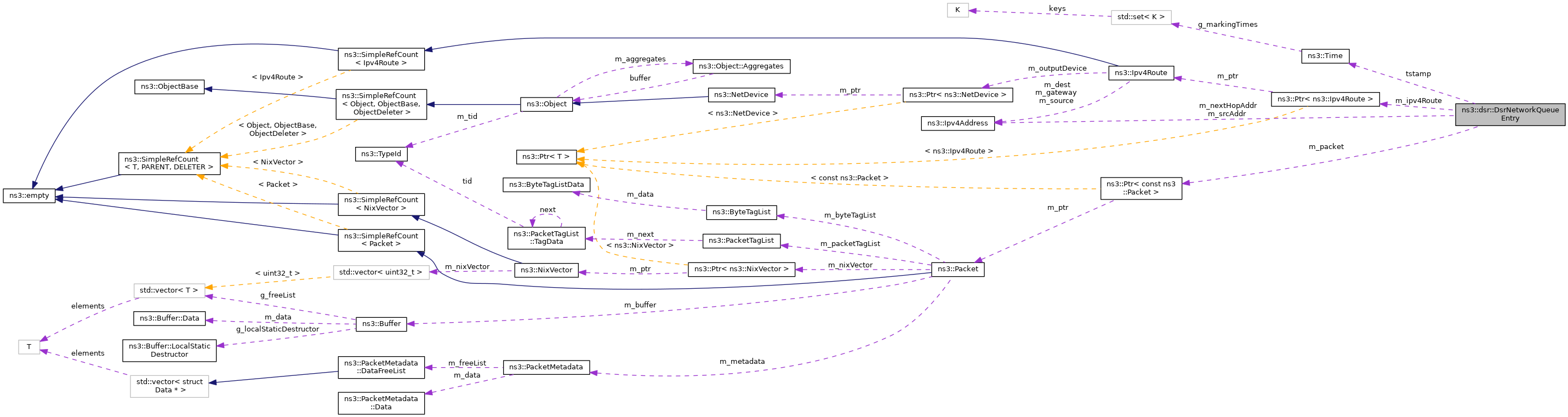The height and width of the screenshot is (417, 1568).
Task: Open the ns3::ByteTagList node
Action: tap(741, 213)
